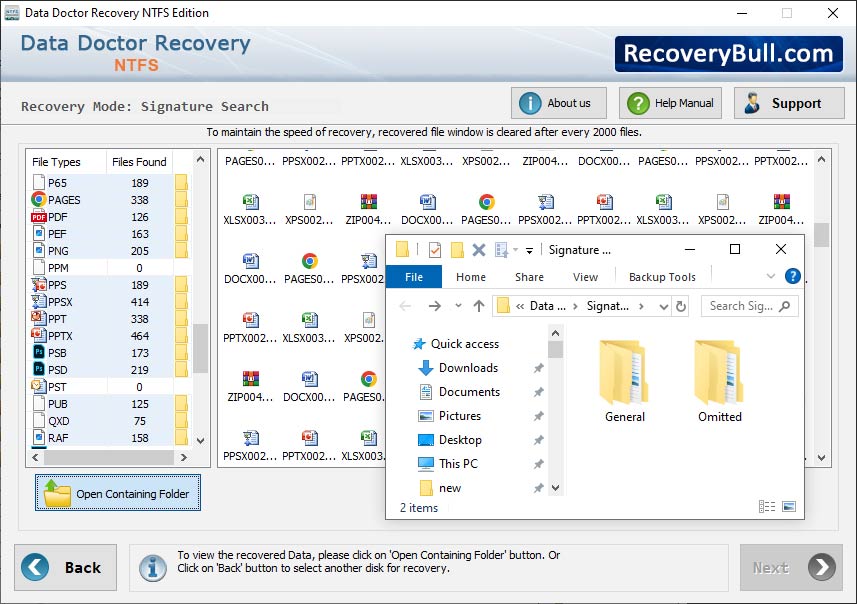Open Customize Quick Access Toolbar dropdown
Image resolution: width=857 pixels, height=604 pixels.
529,250
